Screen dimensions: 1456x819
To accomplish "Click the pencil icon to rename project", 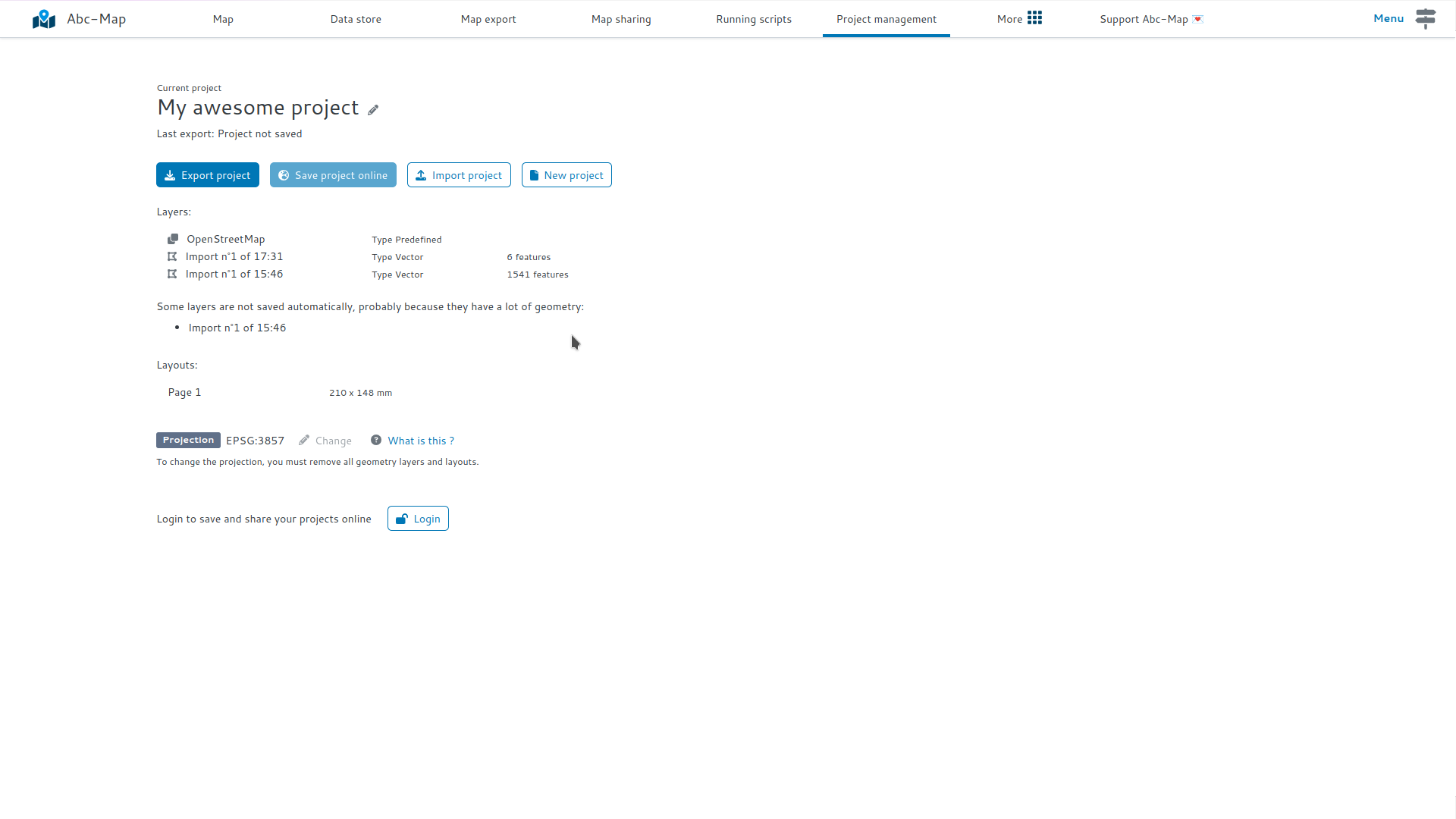I will point(373,110).
